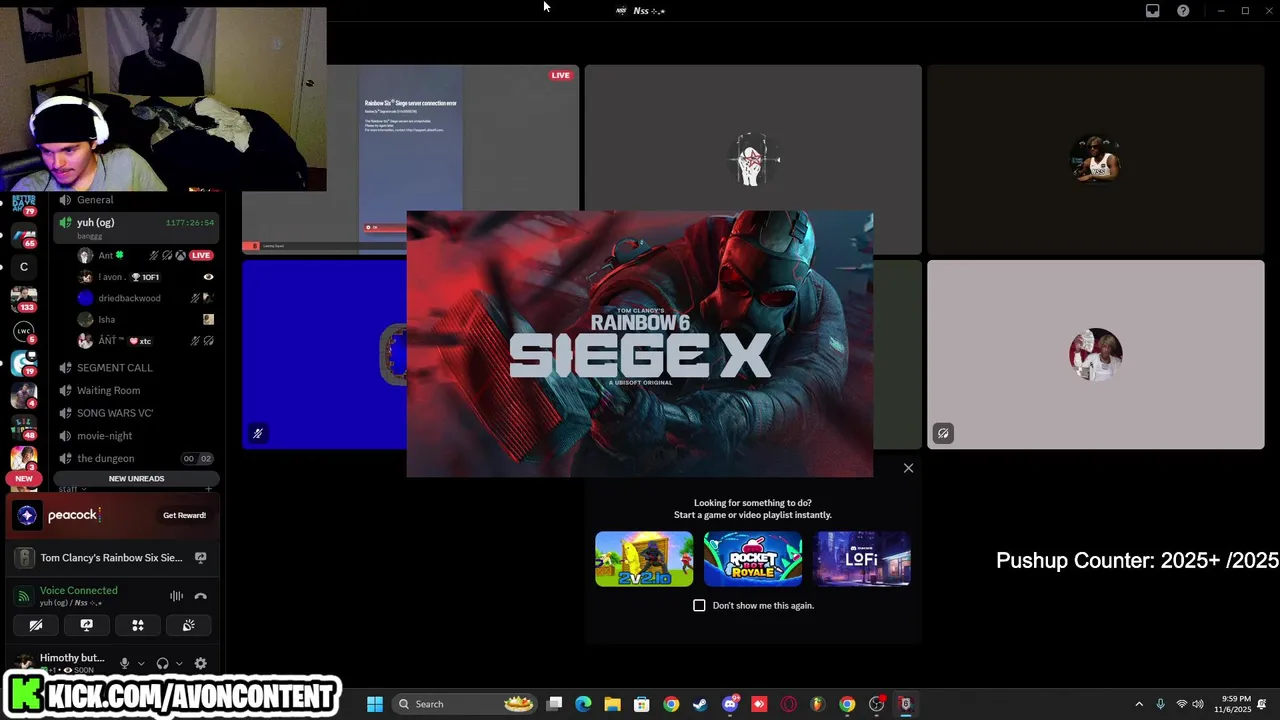Join the General voice channel

coord(135,200)
